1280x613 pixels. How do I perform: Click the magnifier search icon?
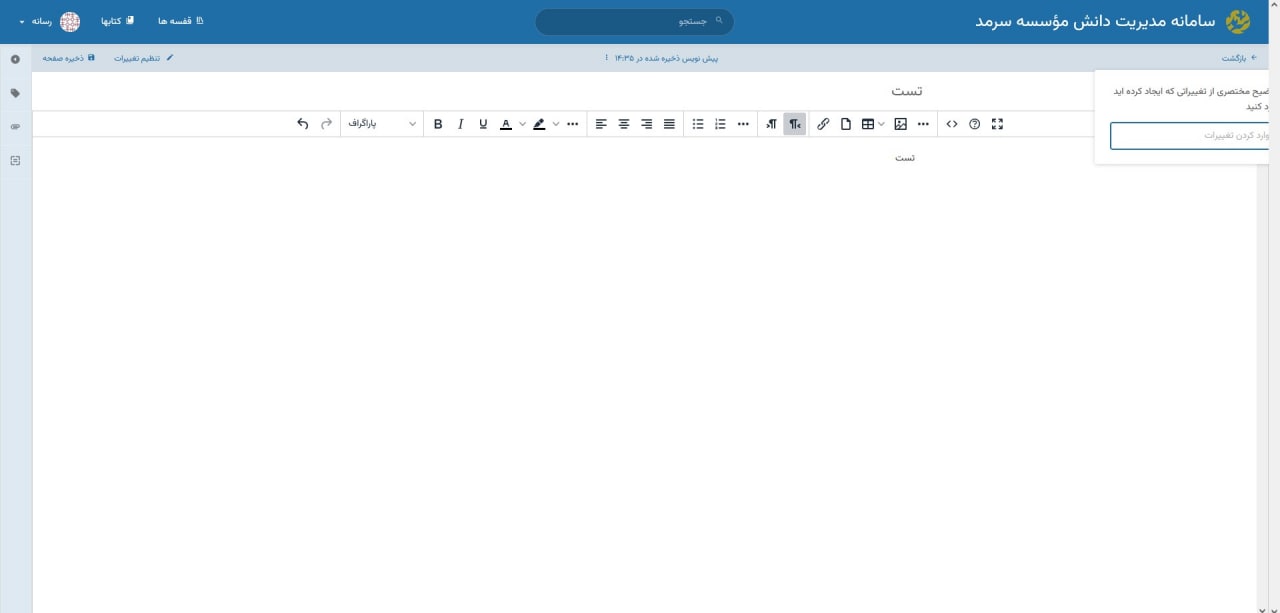[718, 21]
